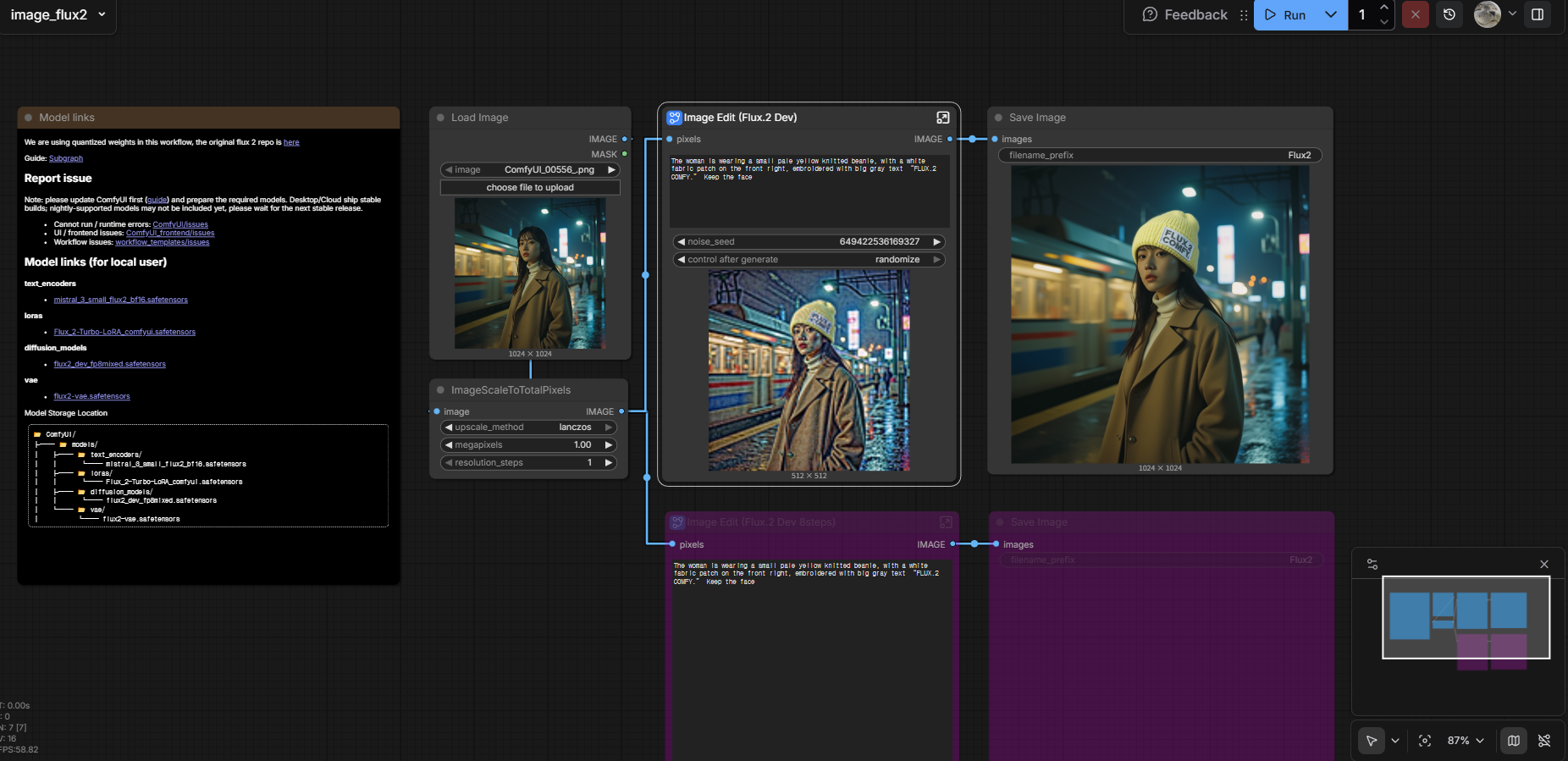Increase the batch count stepper
The image size is (1568, 761).
coord(1384,8)
